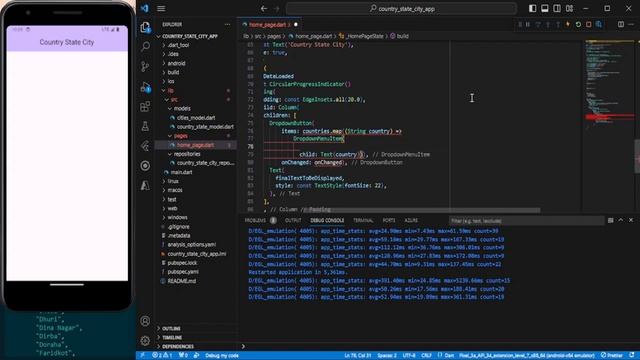
Task: Expand the OUTLINE section
Action: pos(171,329)
